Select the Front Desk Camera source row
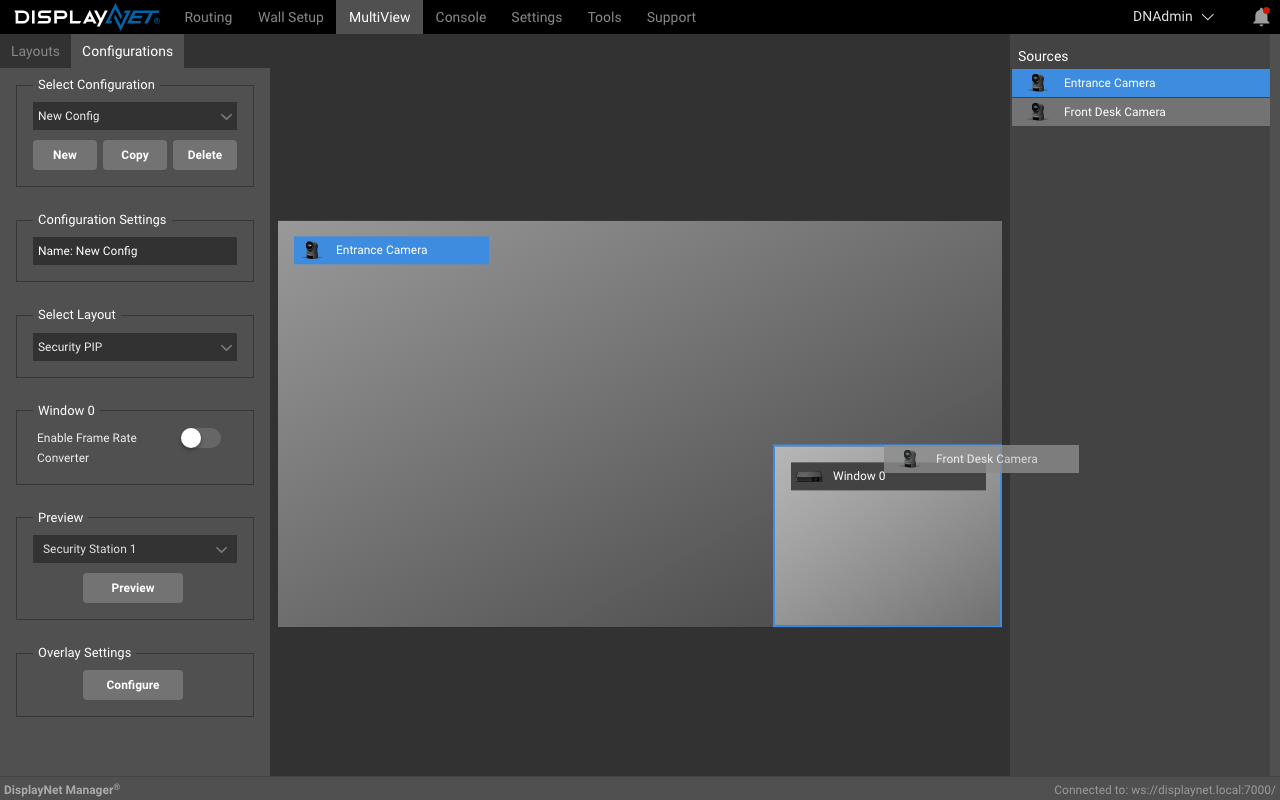This screenshot has width=1280, height=800. click(1141, 112)
